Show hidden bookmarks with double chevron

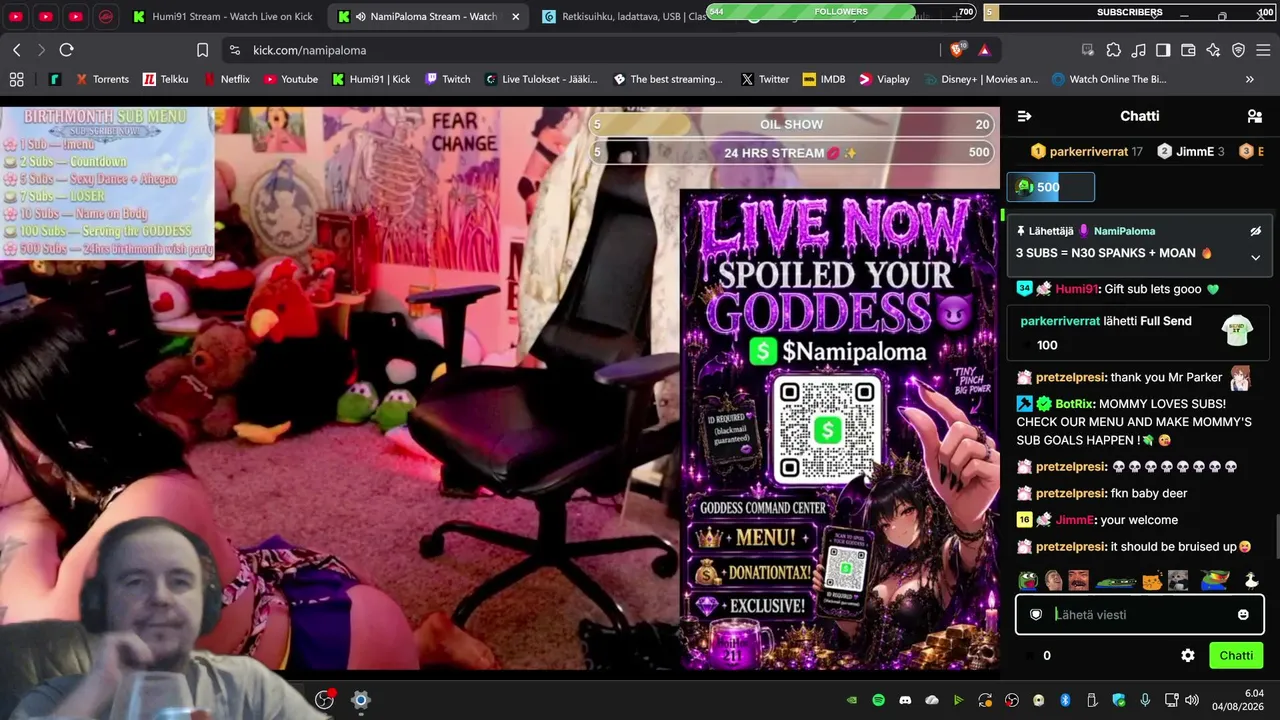pyautogui.click(x=1249, y=79)
